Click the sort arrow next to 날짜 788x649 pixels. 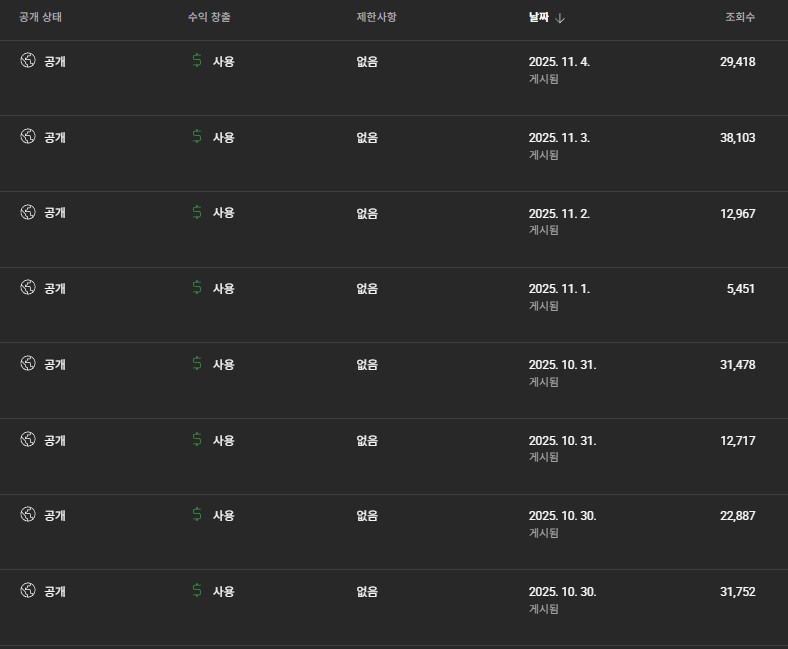pyautogui.click(x=560, y=18)
